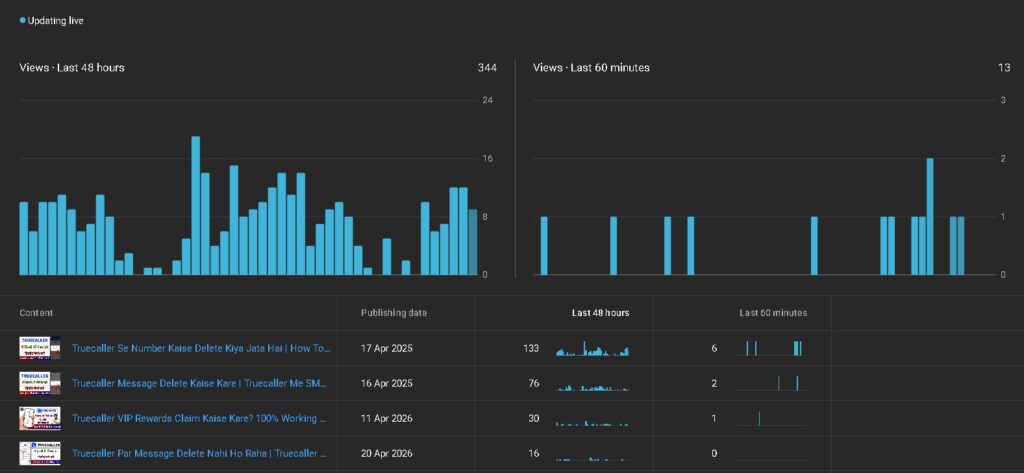Sort by the Last 48 hours column header
The image size is (1024, 473).
pyautogui.click(x=600, y=313)
